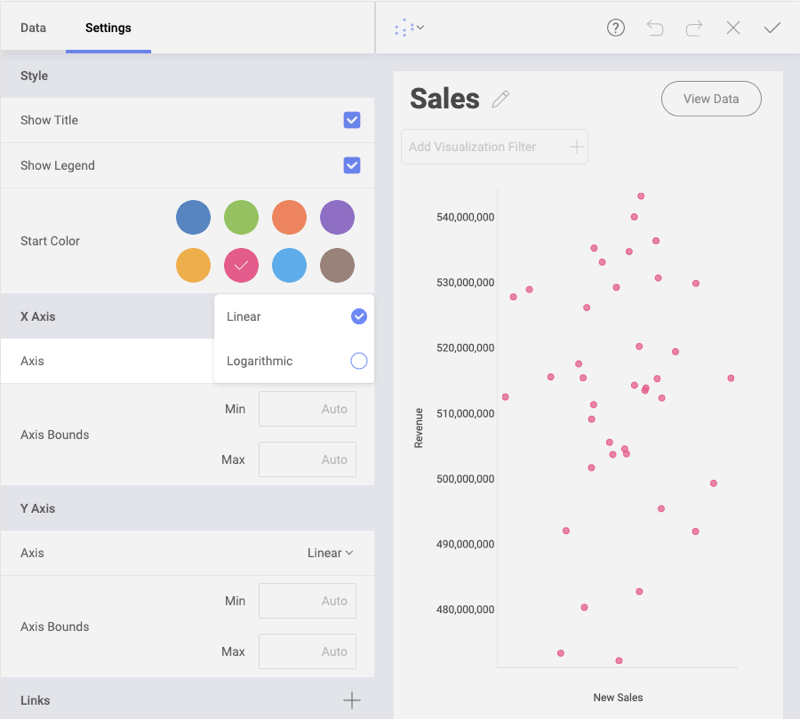
Task: Open the Y Axis Linear dropdown
Action: (330, 553)
